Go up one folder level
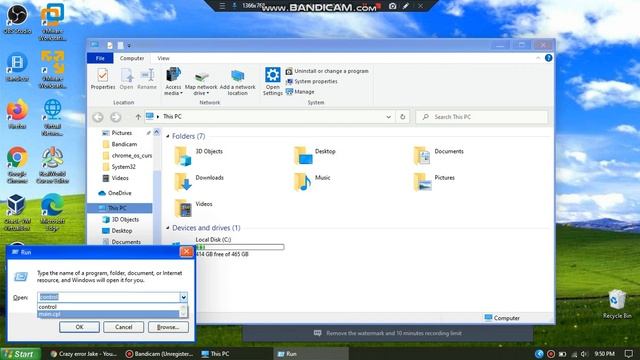Viewport: 640px width, 360px height. [138, 117]
